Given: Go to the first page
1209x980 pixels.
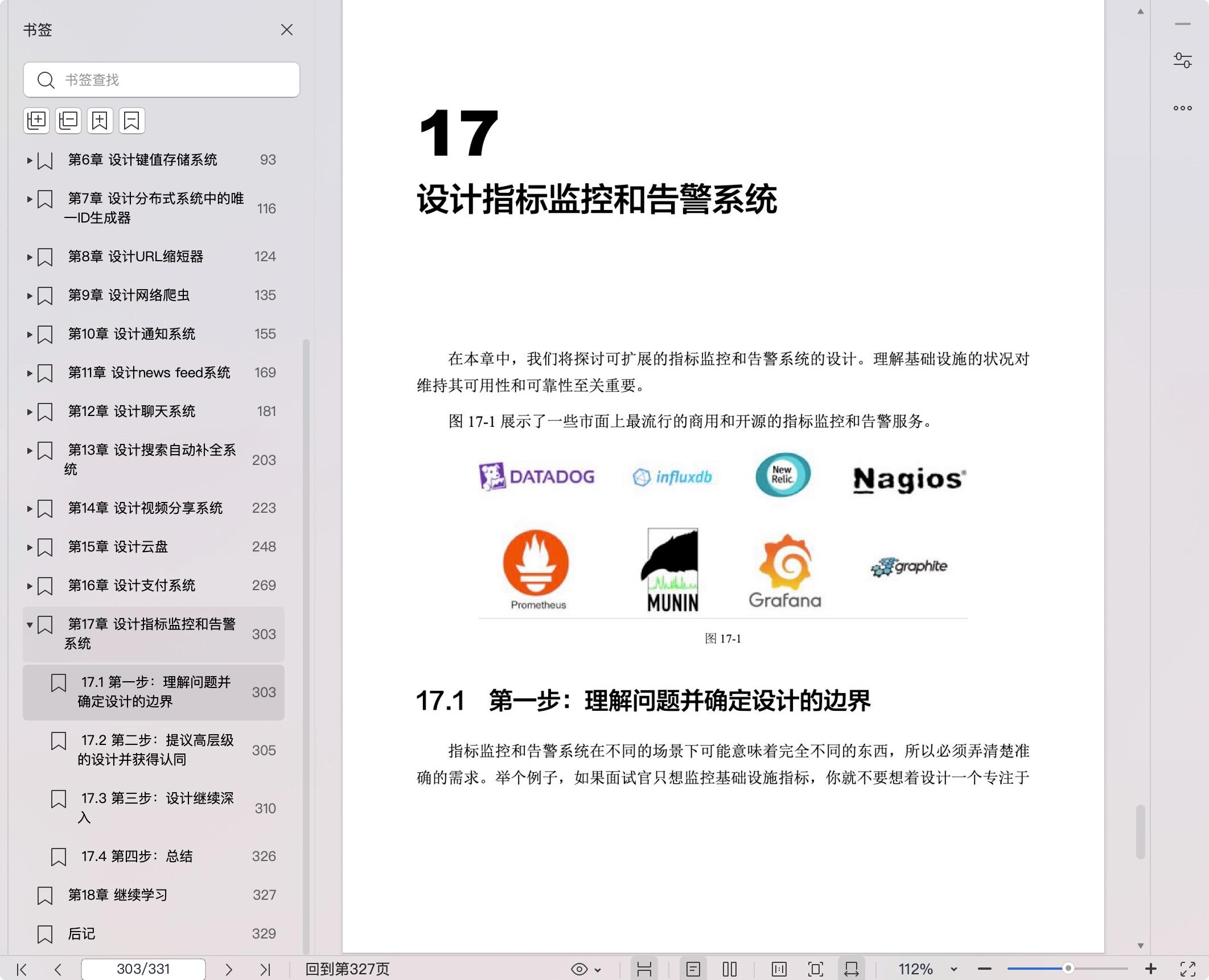Looking at the screenshot, I should coord(22,969).
